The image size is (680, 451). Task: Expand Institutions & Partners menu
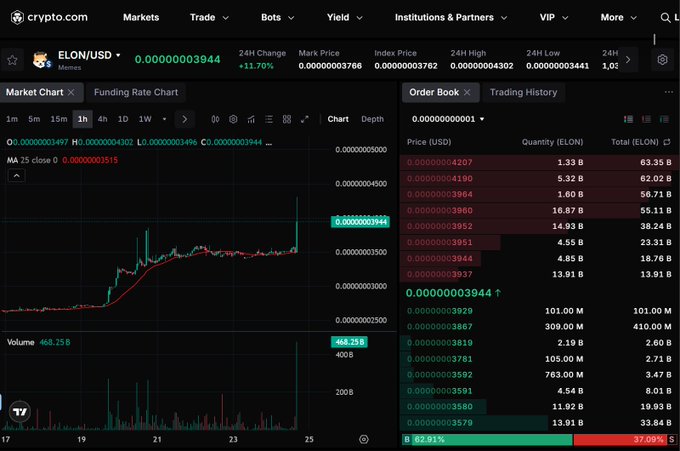click(x=451, y=18)
